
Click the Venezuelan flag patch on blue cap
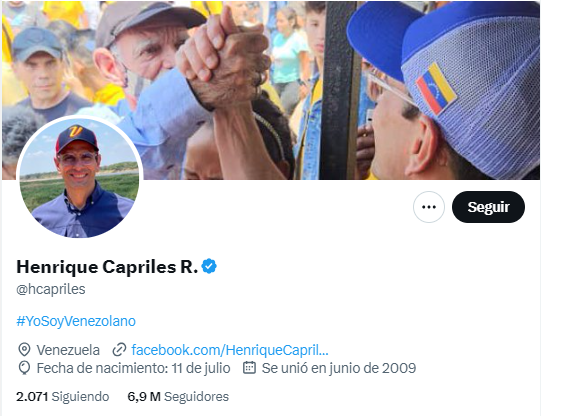(436, 89)
